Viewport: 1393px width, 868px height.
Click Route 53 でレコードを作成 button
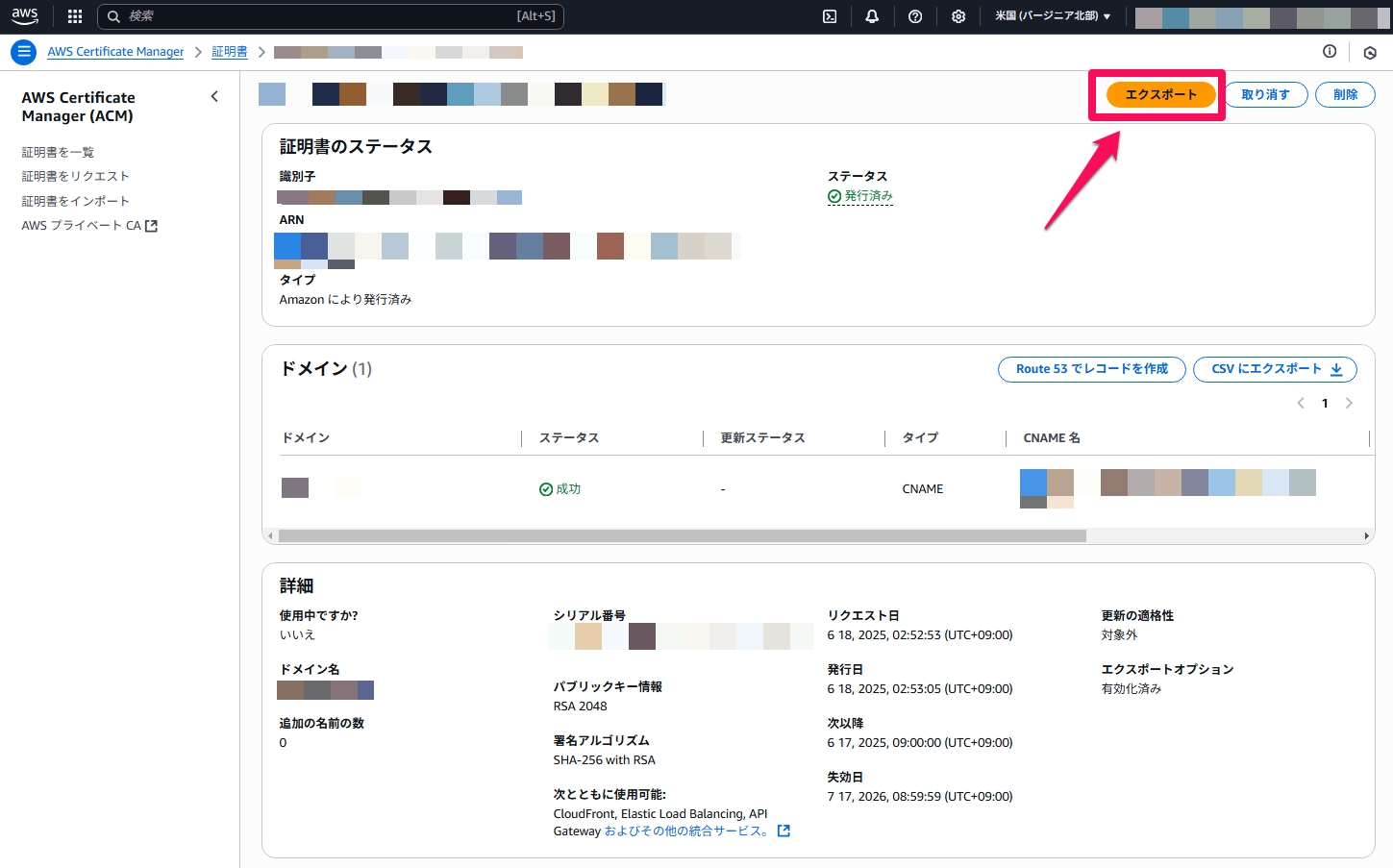tap(1092, 369)
